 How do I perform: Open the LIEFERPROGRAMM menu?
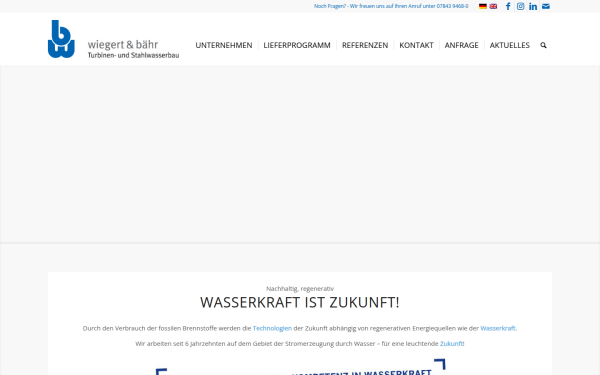(x=297, y=45)
